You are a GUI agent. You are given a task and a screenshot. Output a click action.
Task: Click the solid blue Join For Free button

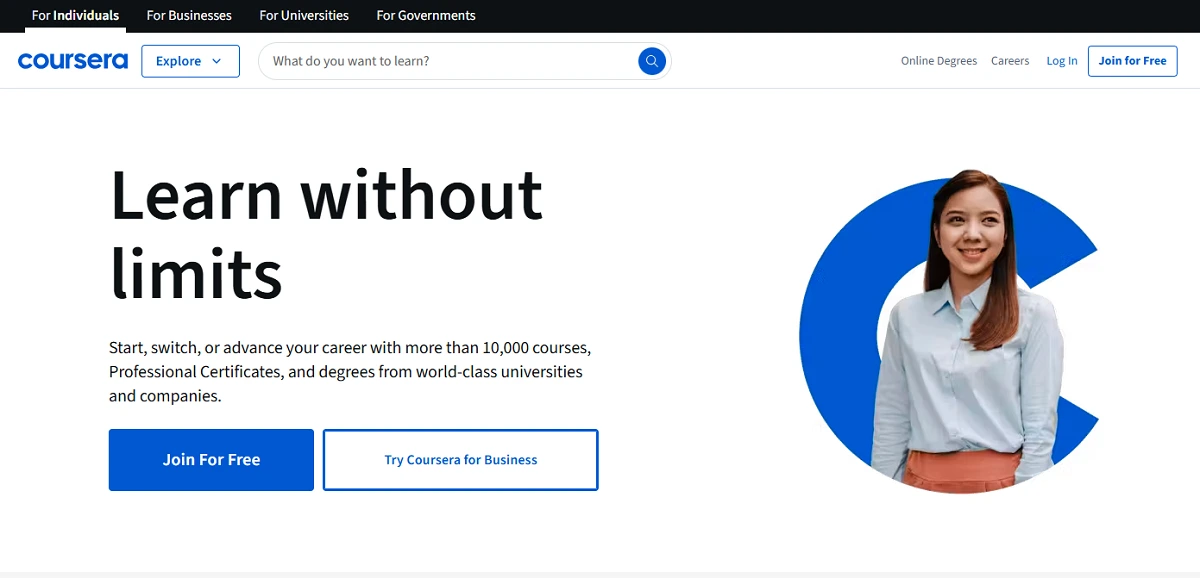tap(211, 460)
